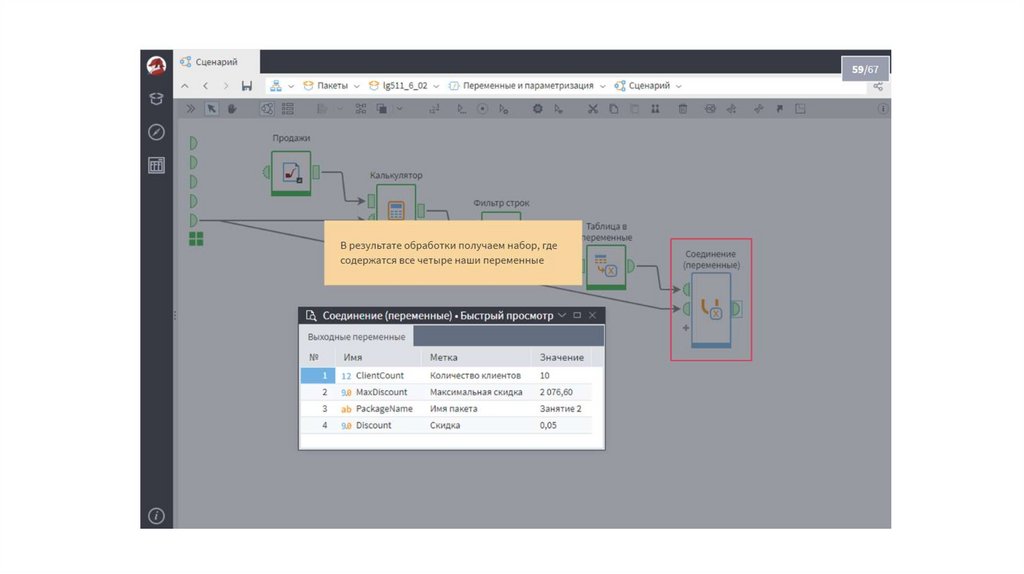The image size is (1024, 574).
Task: Expand the Пакеты breadcrumb dropdown
Action: point(357,86)
